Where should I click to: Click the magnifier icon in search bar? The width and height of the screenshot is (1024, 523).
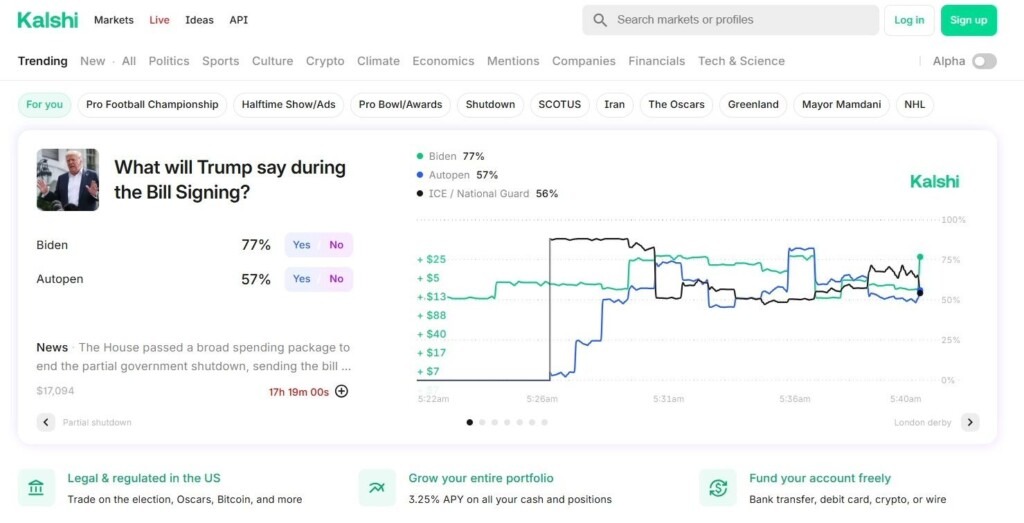(x=600, y=20)
